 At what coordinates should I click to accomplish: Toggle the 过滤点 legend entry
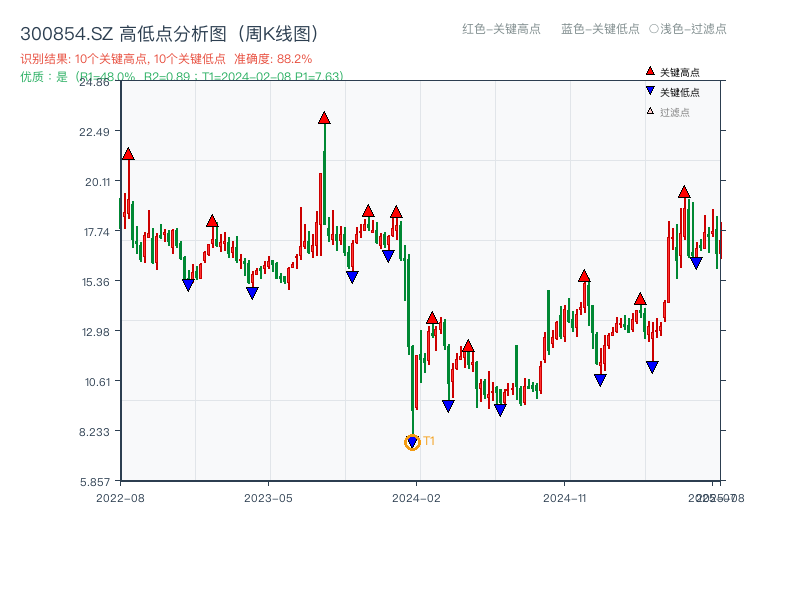coord(675,112)
